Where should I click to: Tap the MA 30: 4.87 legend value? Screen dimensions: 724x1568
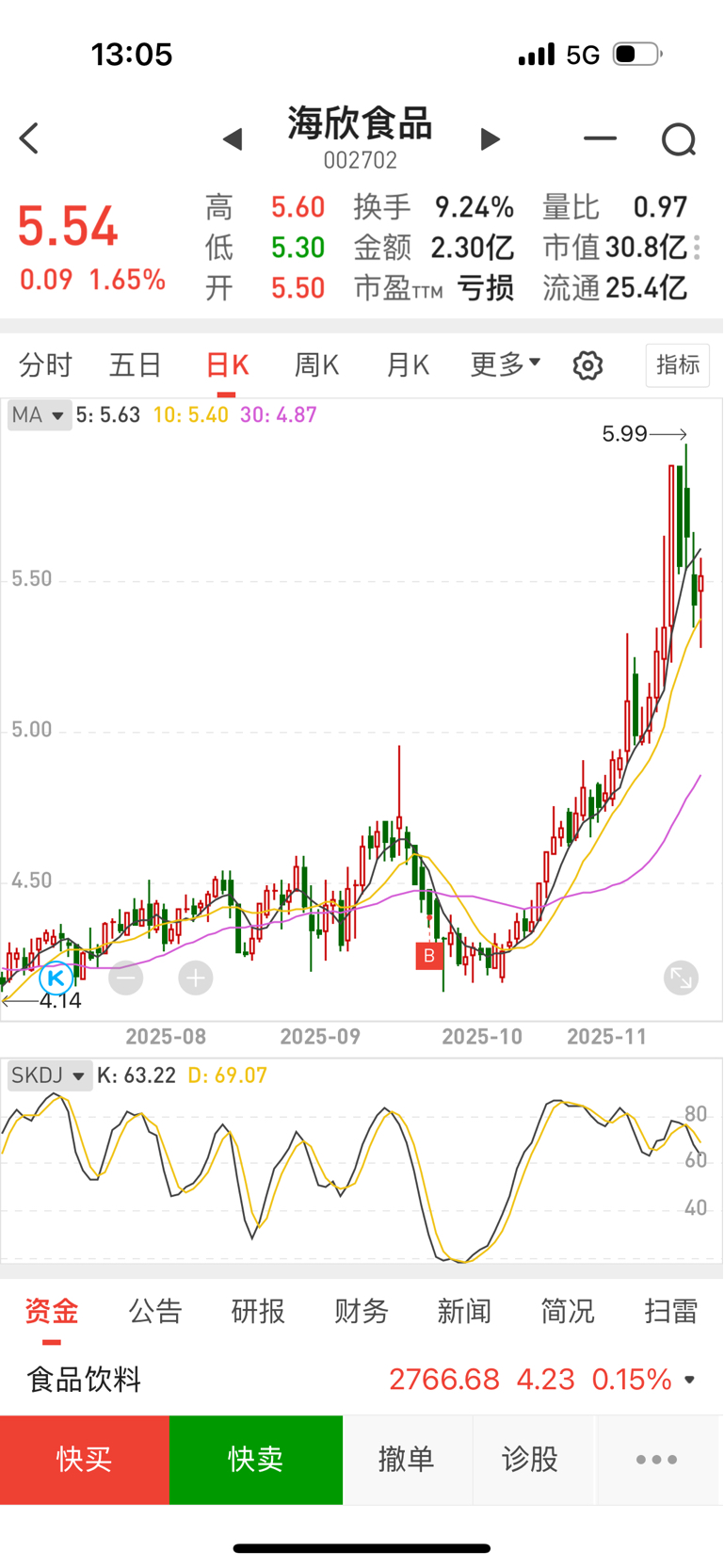279,415
